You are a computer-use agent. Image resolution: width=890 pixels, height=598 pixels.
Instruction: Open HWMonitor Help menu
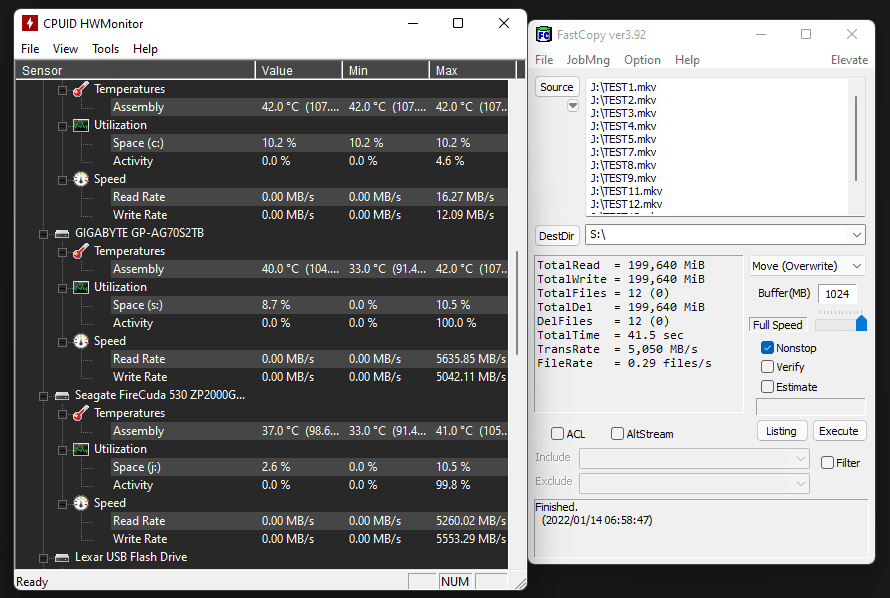point(145,49)
